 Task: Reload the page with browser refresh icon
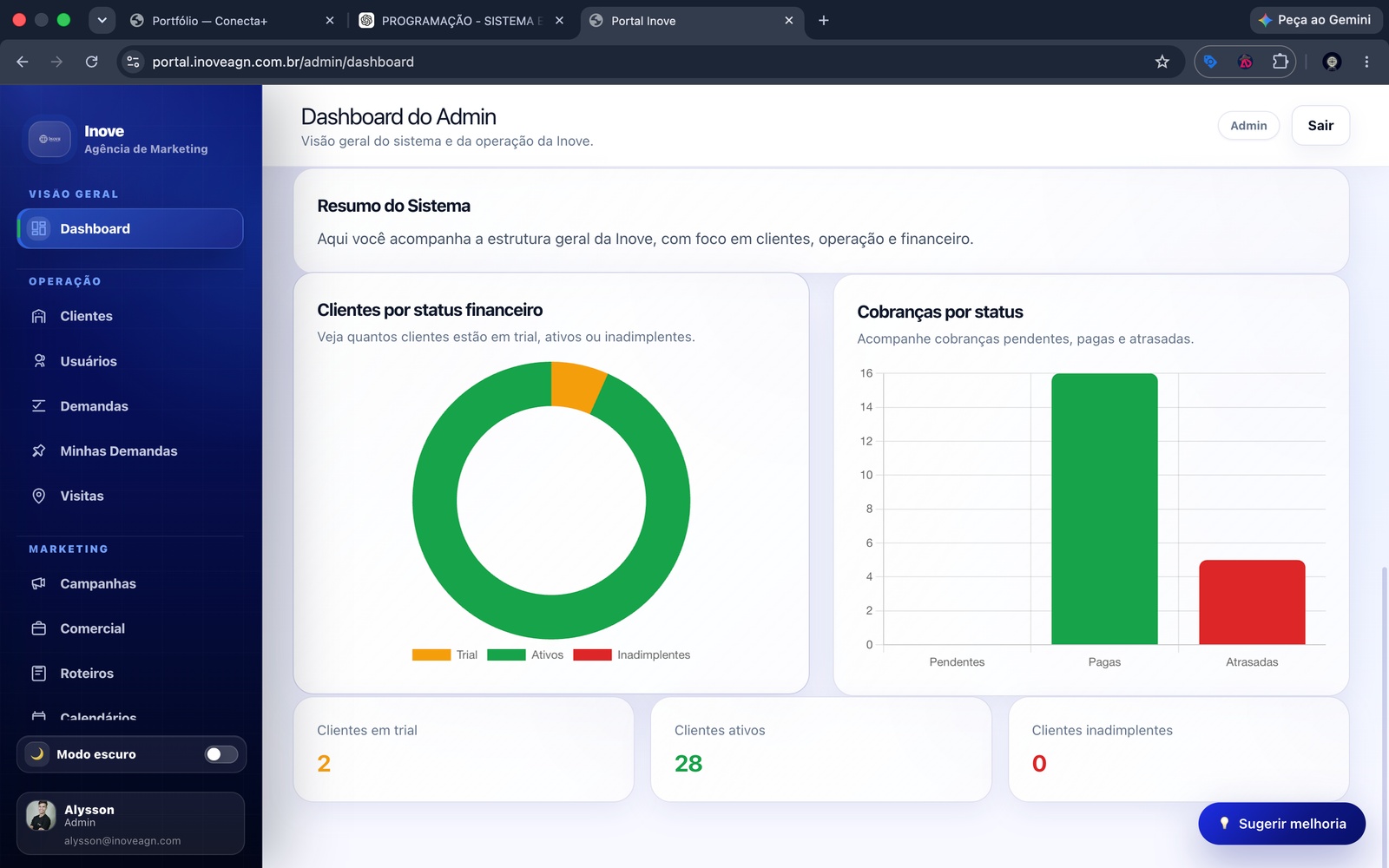pyautogui.click(x=91, y=62)
